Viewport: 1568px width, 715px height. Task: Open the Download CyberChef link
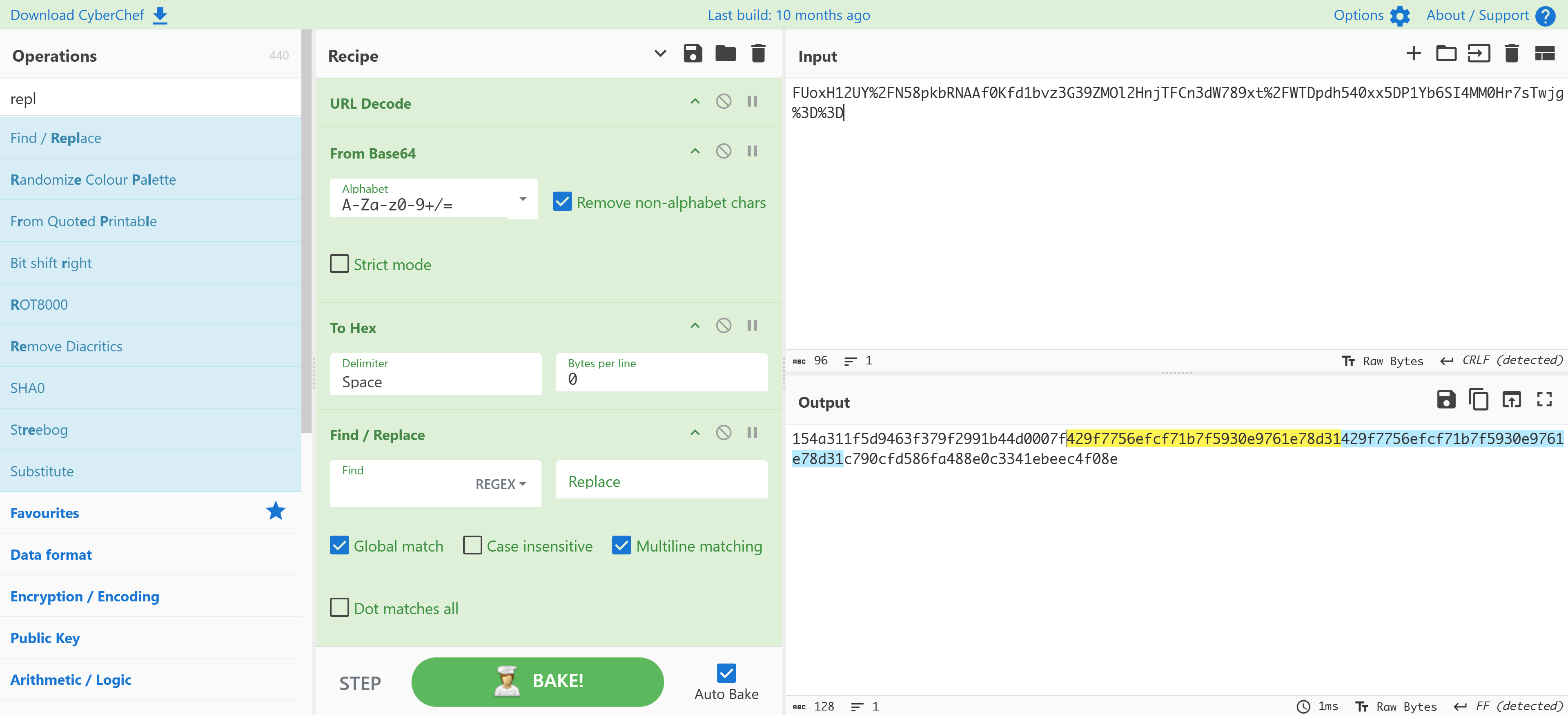(77, 15)
